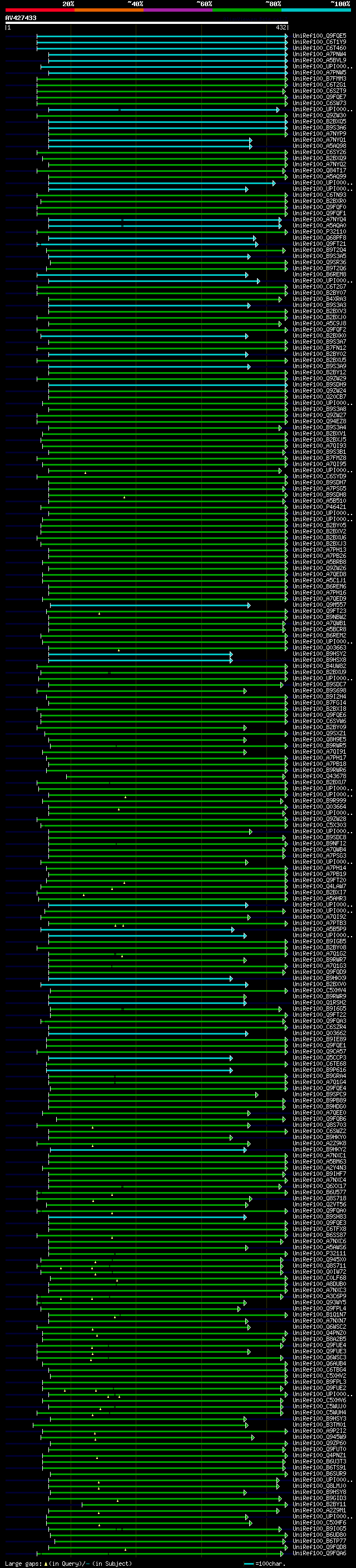356x1568 pixels.
Task: Select hit label UniRef100_C6T460
Action: tap(319, 48)
